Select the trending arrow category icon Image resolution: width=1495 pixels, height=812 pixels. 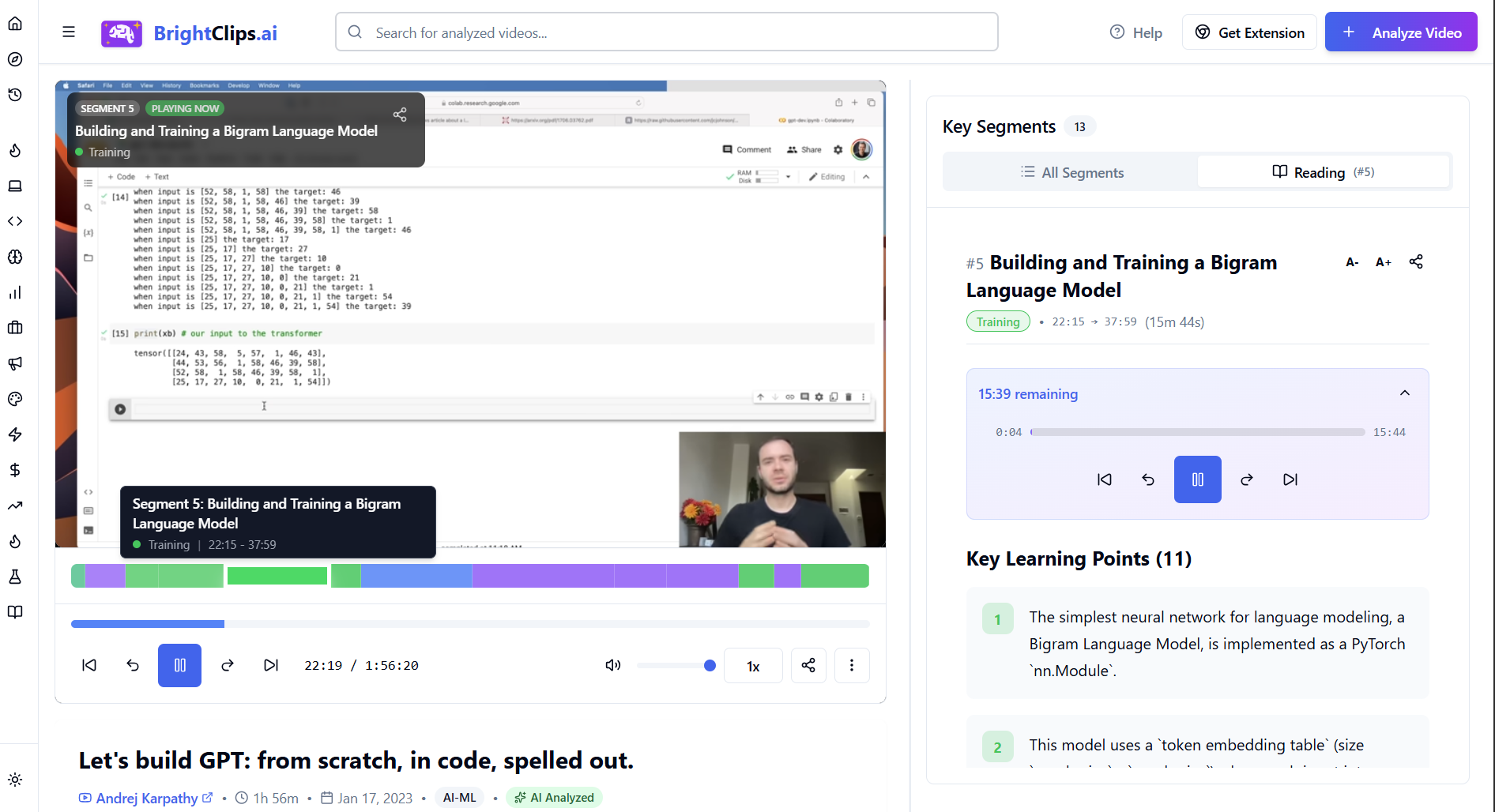click(15, 506)
